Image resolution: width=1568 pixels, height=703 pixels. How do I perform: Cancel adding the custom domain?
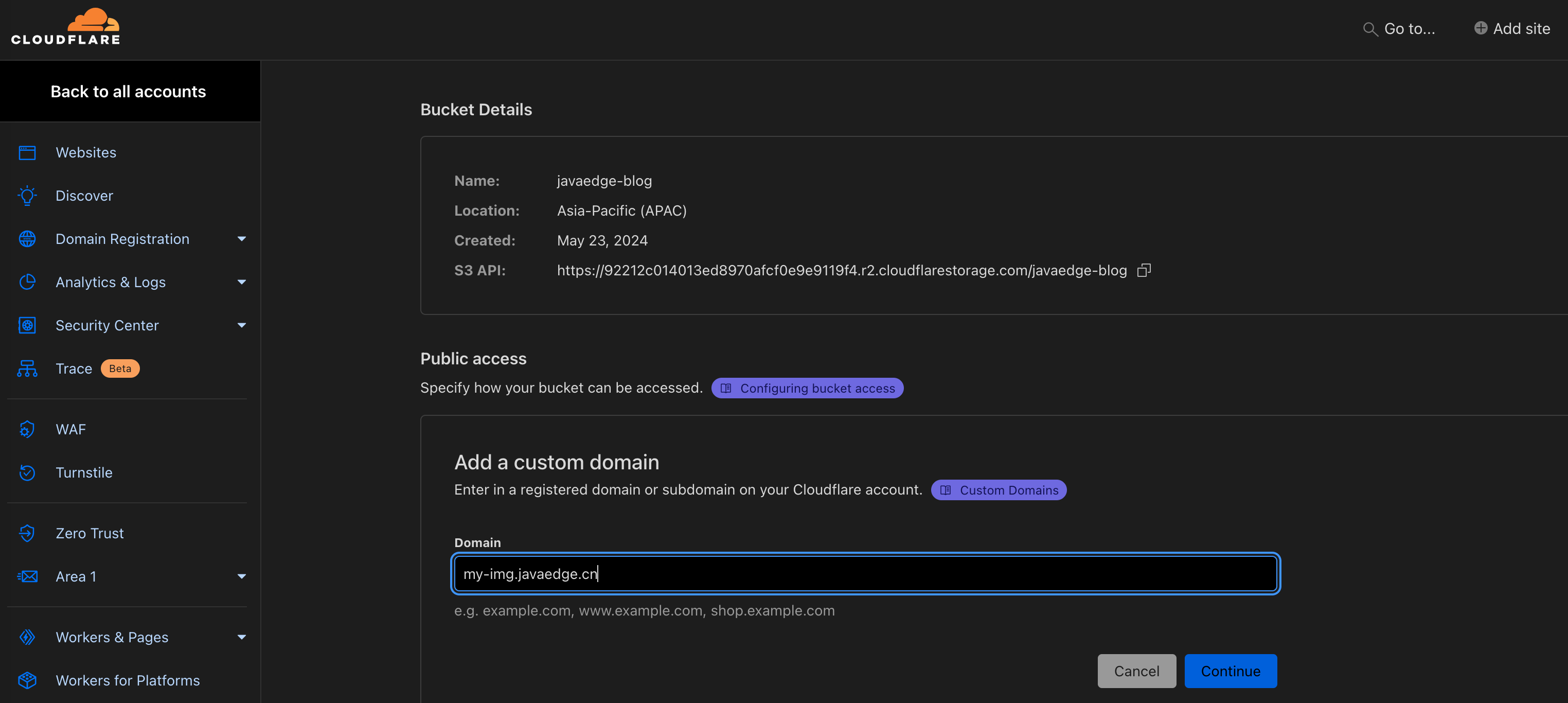coord(1136,671)
